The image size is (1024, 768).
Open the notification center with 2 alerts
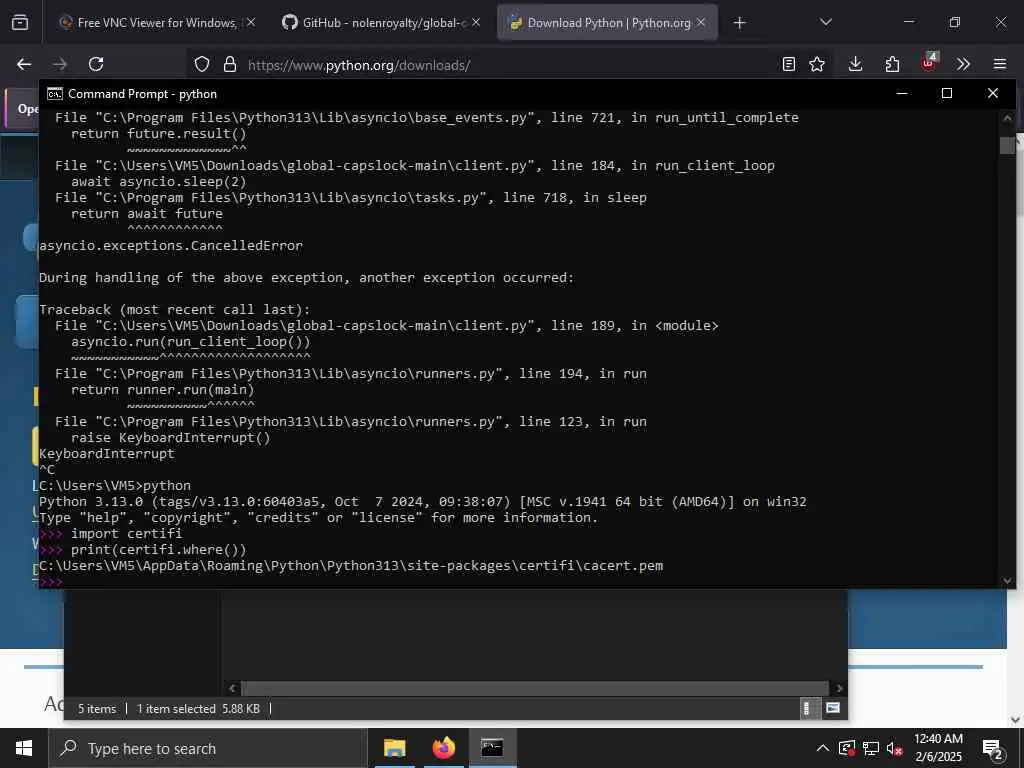coord(993,749)
